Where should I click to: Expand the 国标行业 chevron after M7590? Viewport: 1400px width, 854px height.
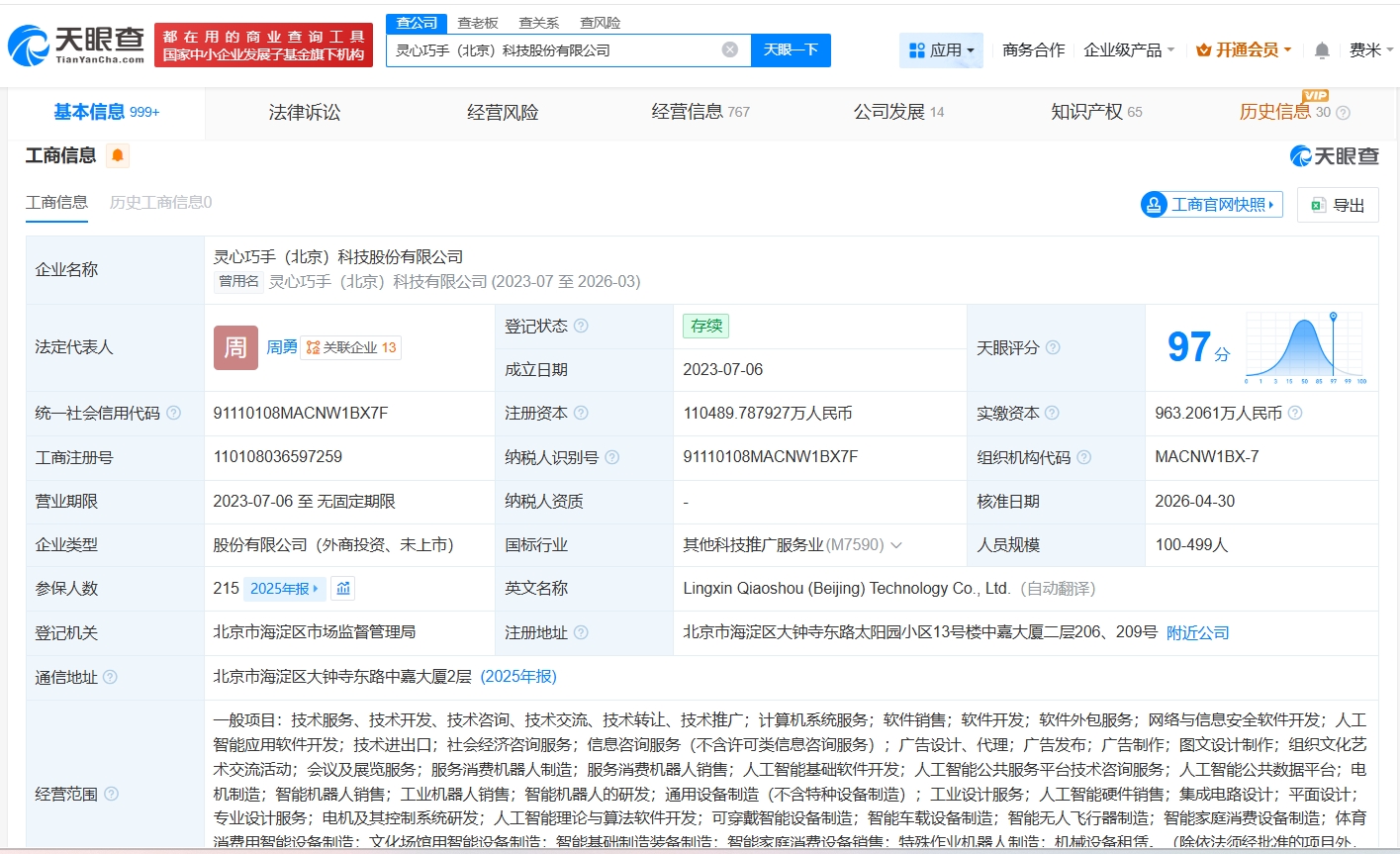coord(896,545)
